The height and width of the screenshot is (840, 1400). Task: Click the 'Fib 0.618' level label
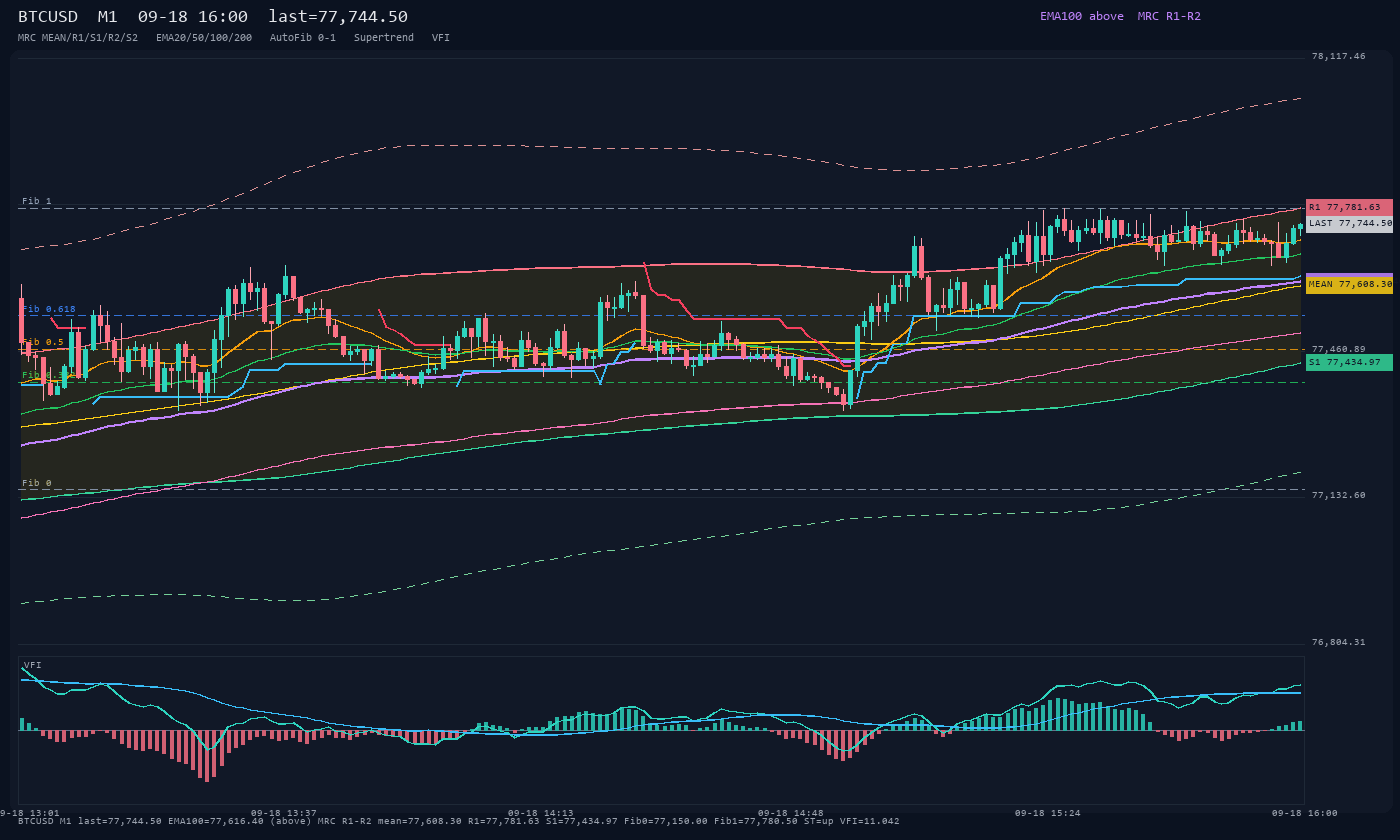coord(49,309)
